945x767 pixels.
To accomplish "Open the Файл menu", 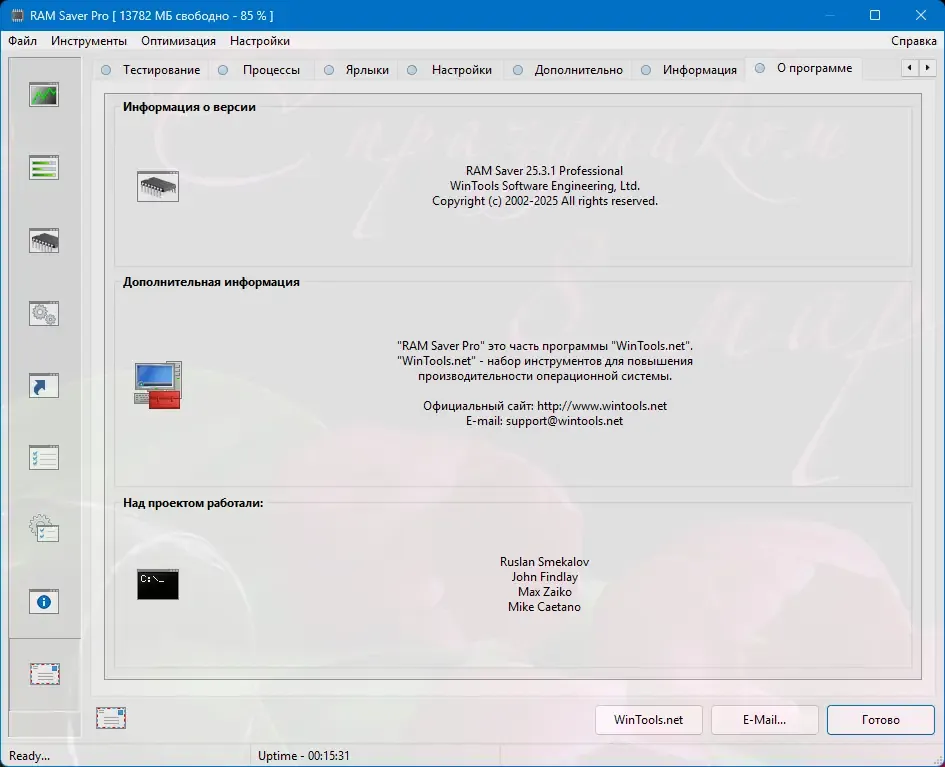I will click(23, 41).
